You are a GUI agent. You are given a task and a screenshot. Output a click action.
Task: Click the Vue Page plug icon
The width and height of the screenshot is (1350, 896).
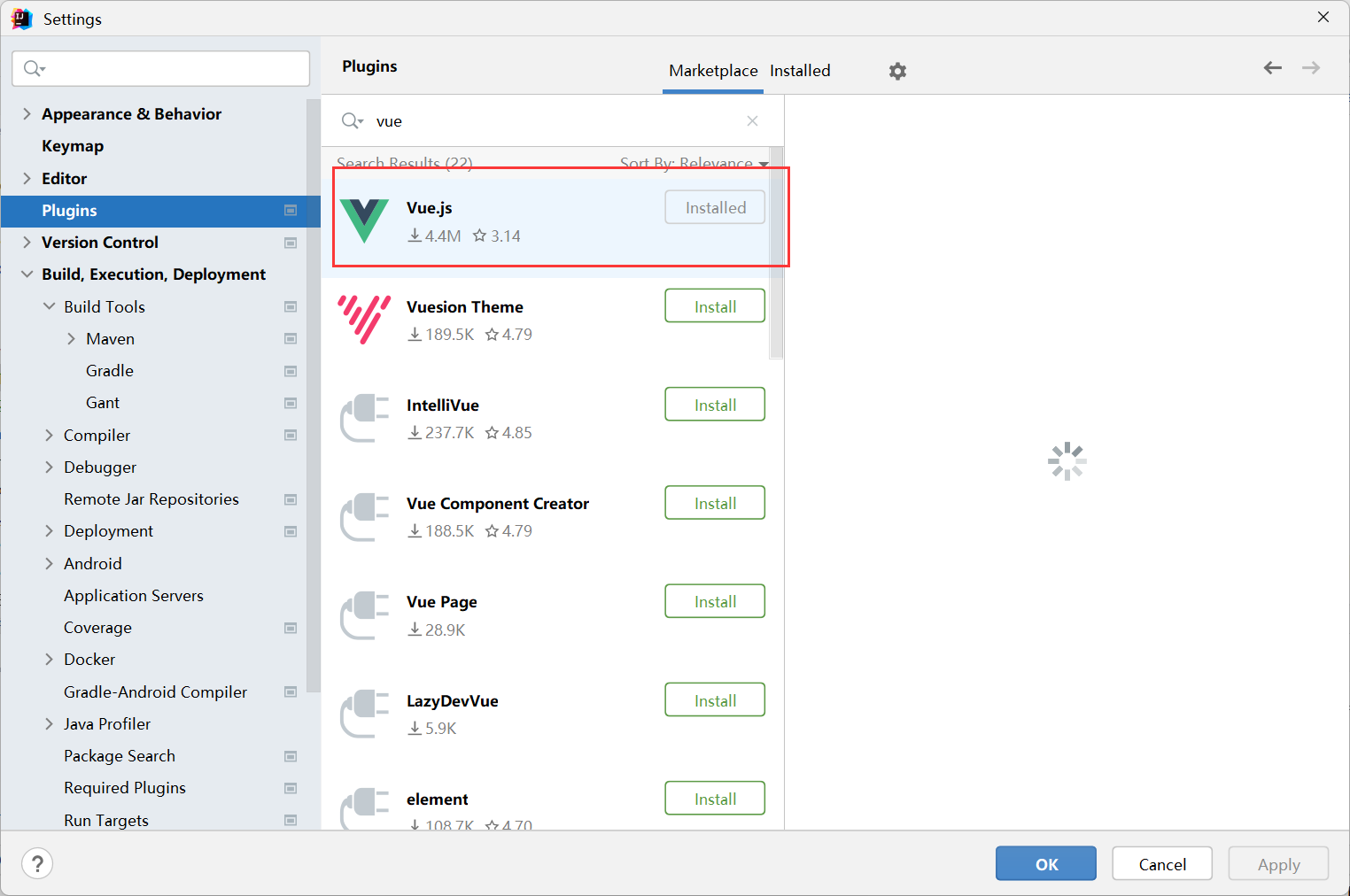[x=364, y=614]
